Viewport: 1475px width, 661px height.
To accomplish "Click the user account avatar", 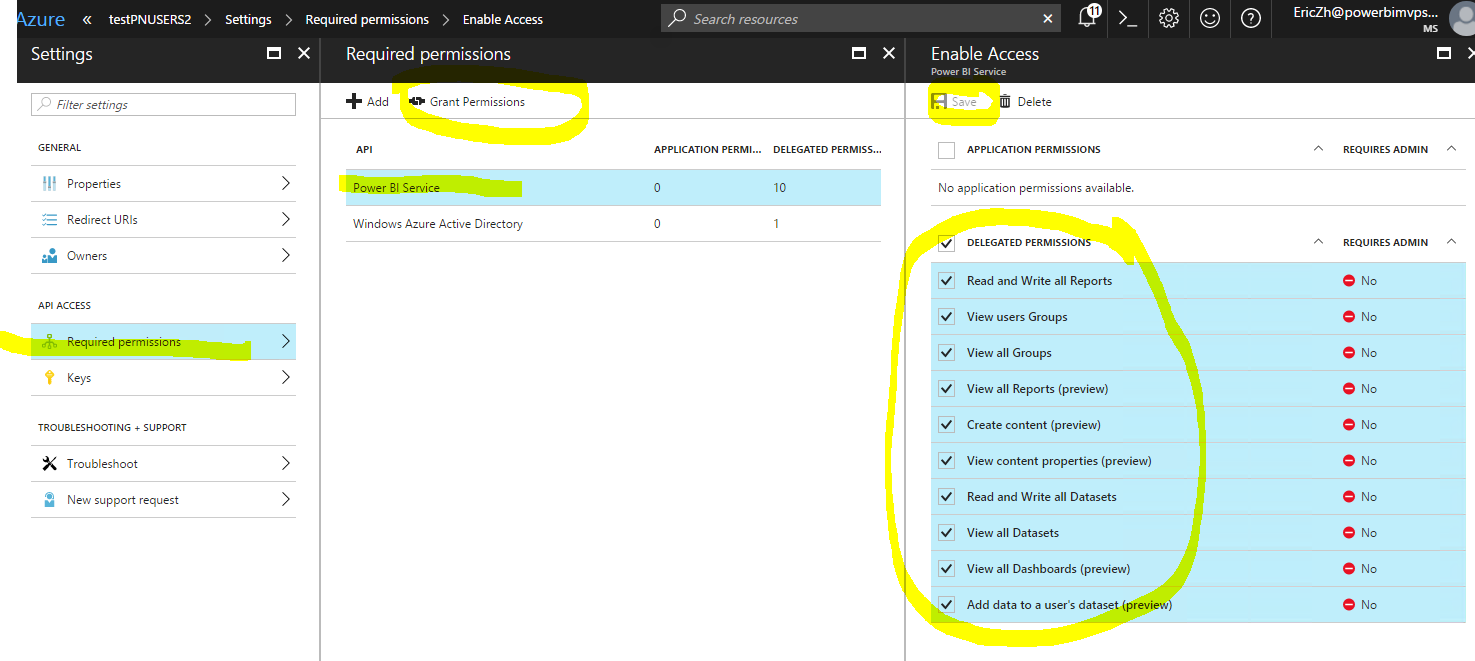I will tap(1462, 19).
